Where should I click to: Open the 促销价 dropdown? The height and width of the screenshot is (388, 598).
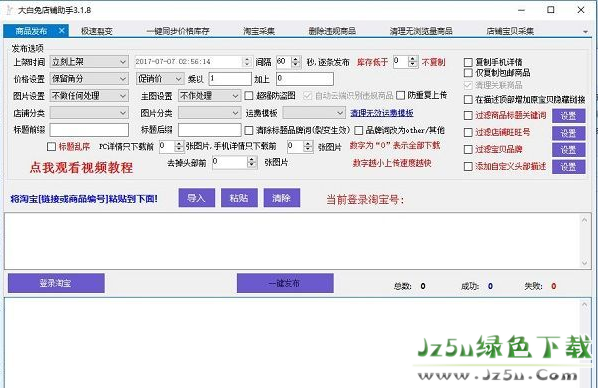160,79
